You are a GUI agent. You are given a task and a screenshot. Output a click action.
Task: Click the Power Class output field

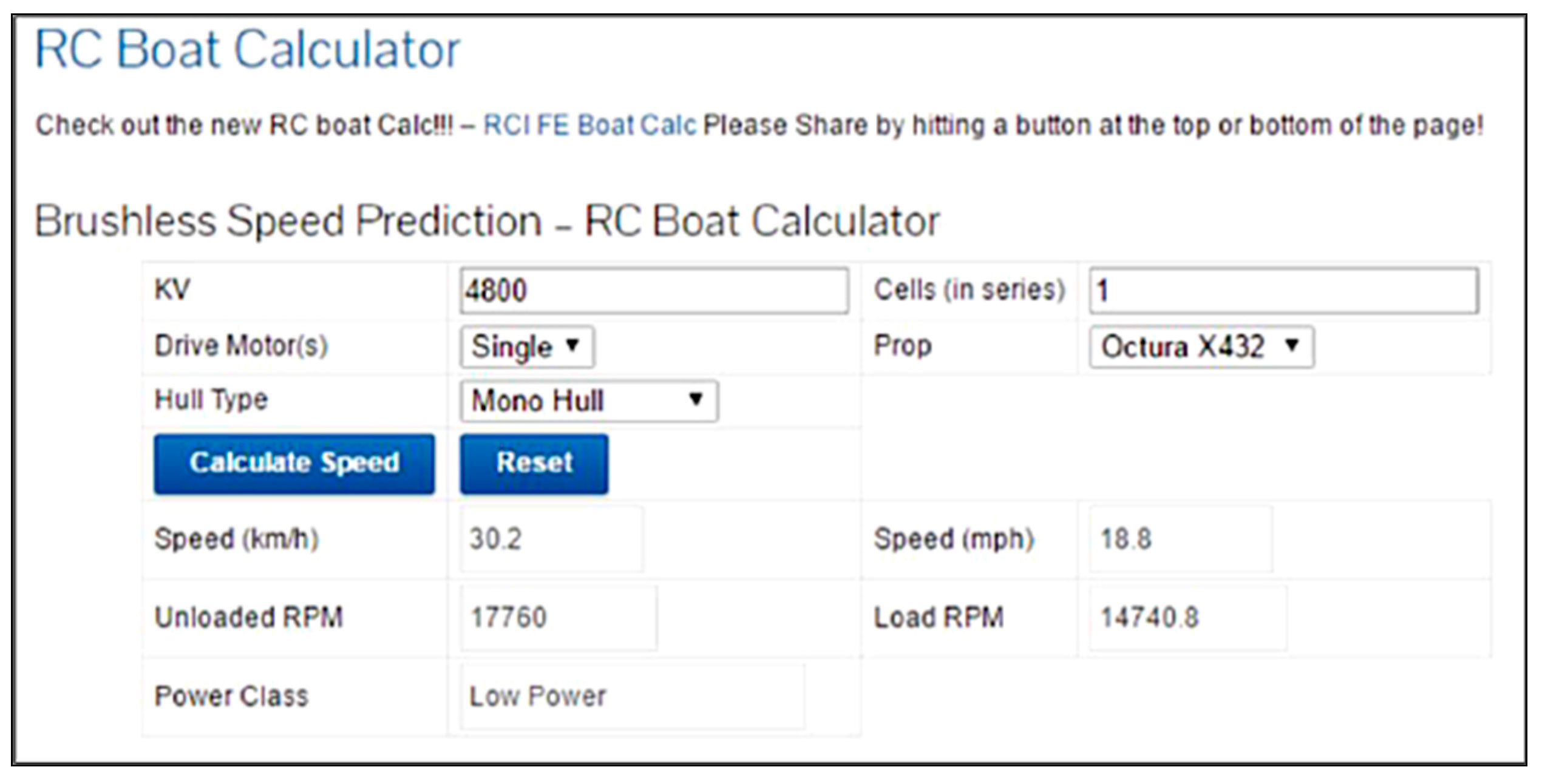tap(631, 696)
